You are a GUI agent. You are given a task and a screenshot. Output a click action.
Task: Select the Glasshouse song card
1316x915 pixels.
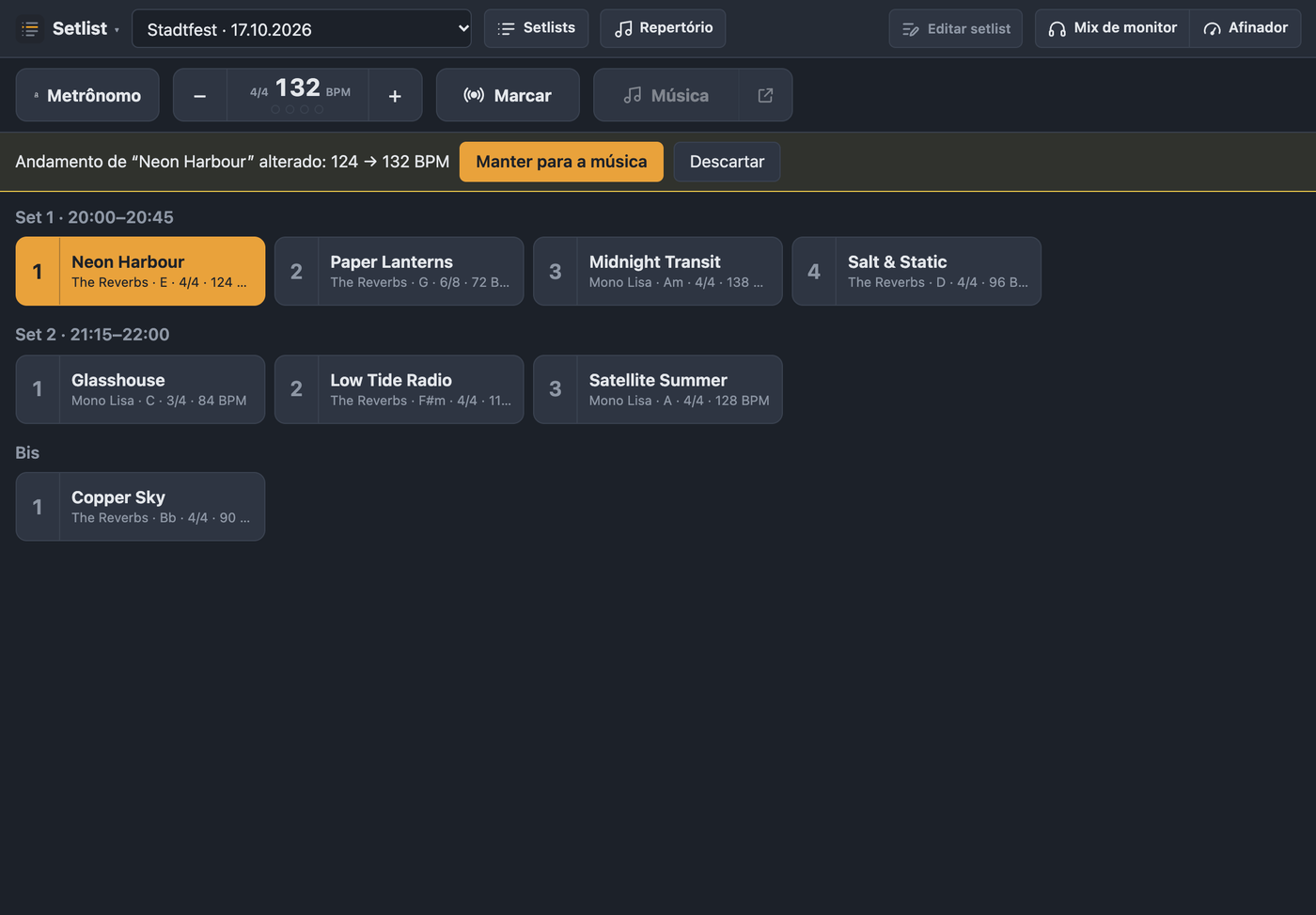[140, 389]
